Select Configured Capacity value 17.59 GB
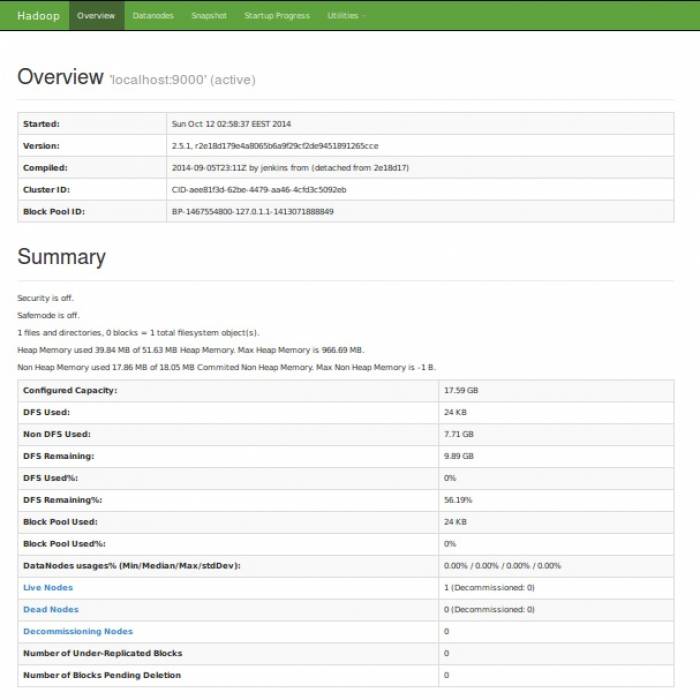The height and width of the screenshot is (700, 700). point(461,390)
